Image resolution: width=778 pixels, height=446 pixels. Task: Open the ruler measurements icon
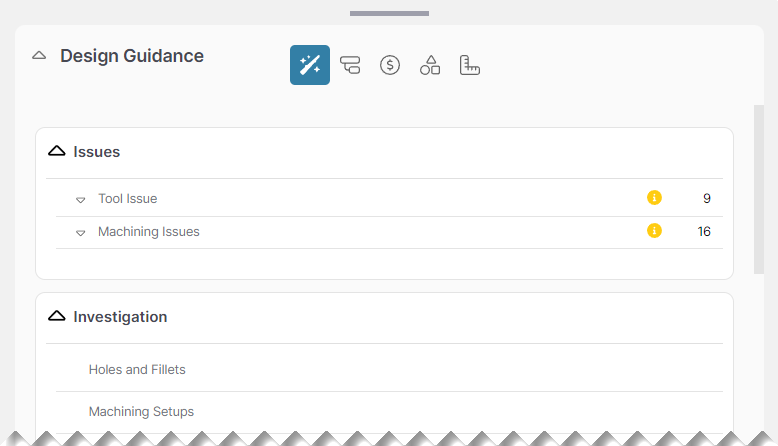pos(470,66)
